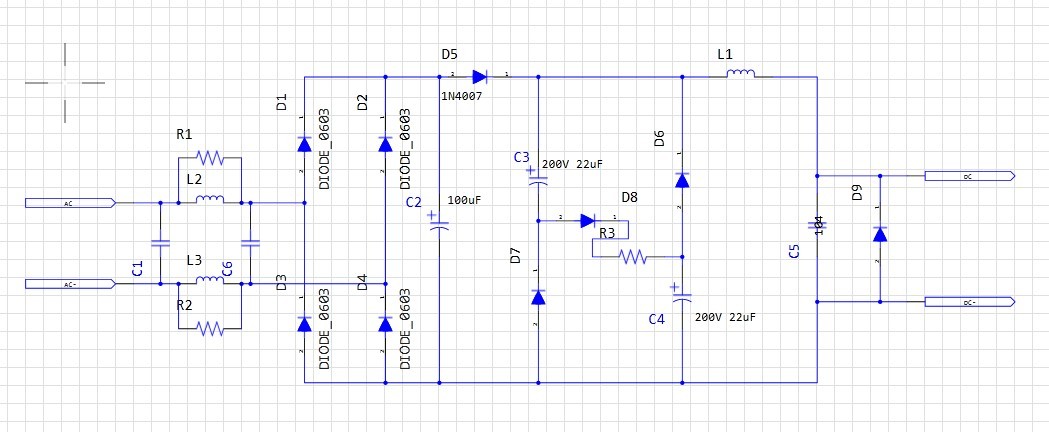Click the 'C5' designator text
Viewport: 1049px width, 432px height.
(794, 251)
